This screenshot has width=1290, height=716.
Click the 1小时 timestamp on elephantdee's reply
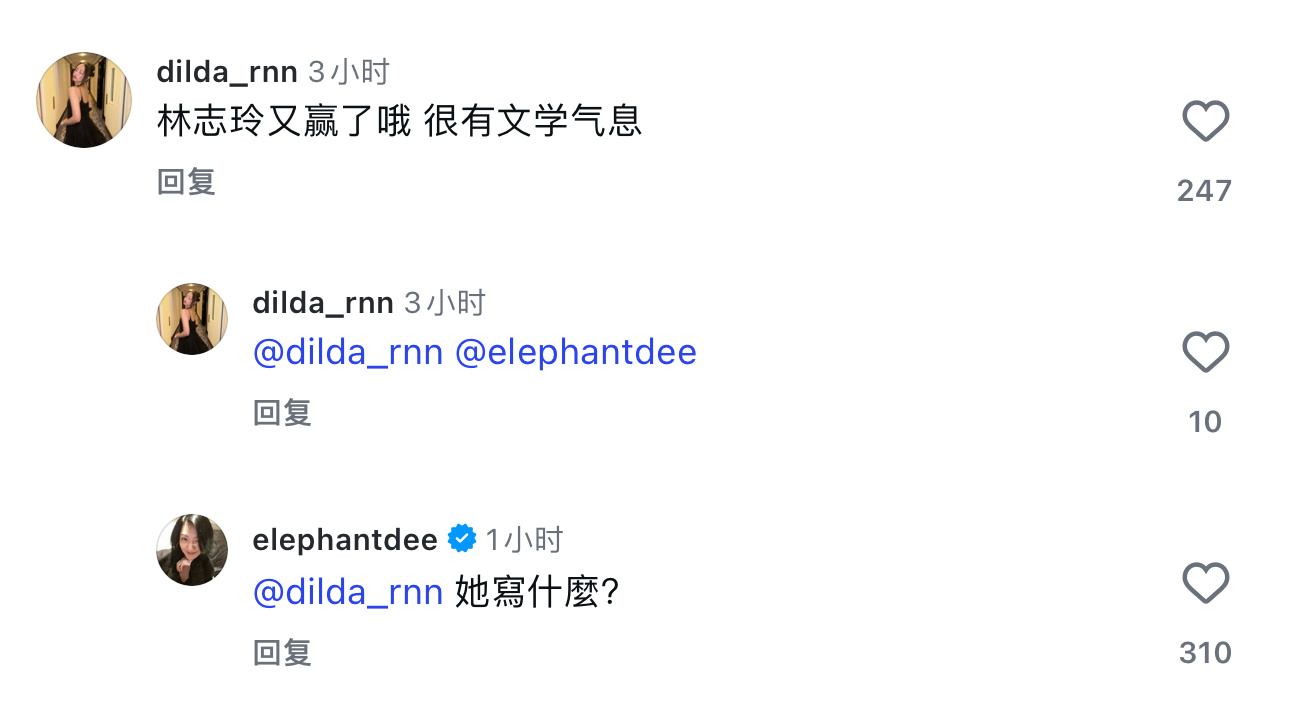pos(525,540)
